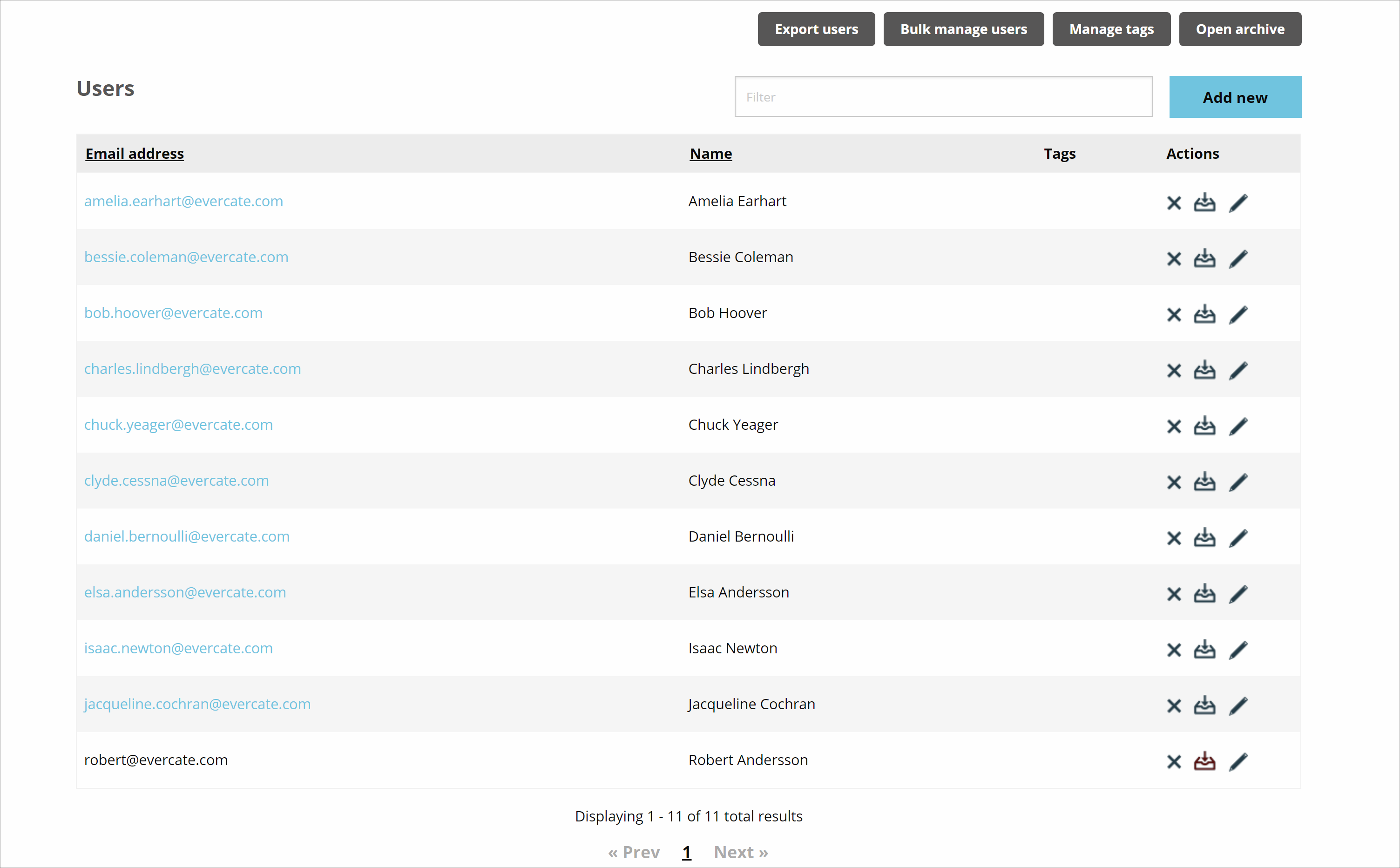Open archive of users

[x=1240, y=29]
